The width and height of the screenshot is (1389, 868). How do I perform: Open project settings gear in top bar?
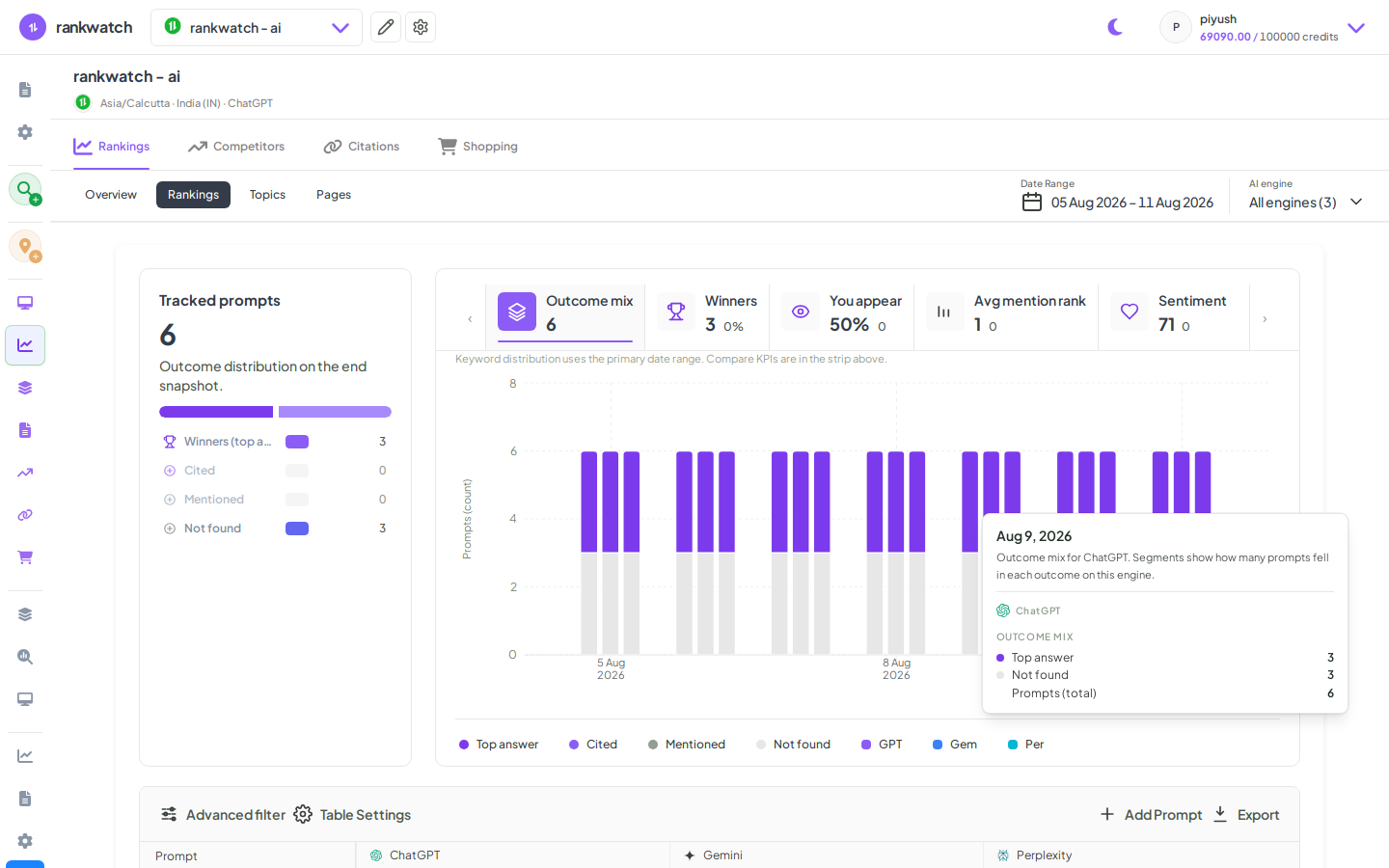tap(421, 27)
